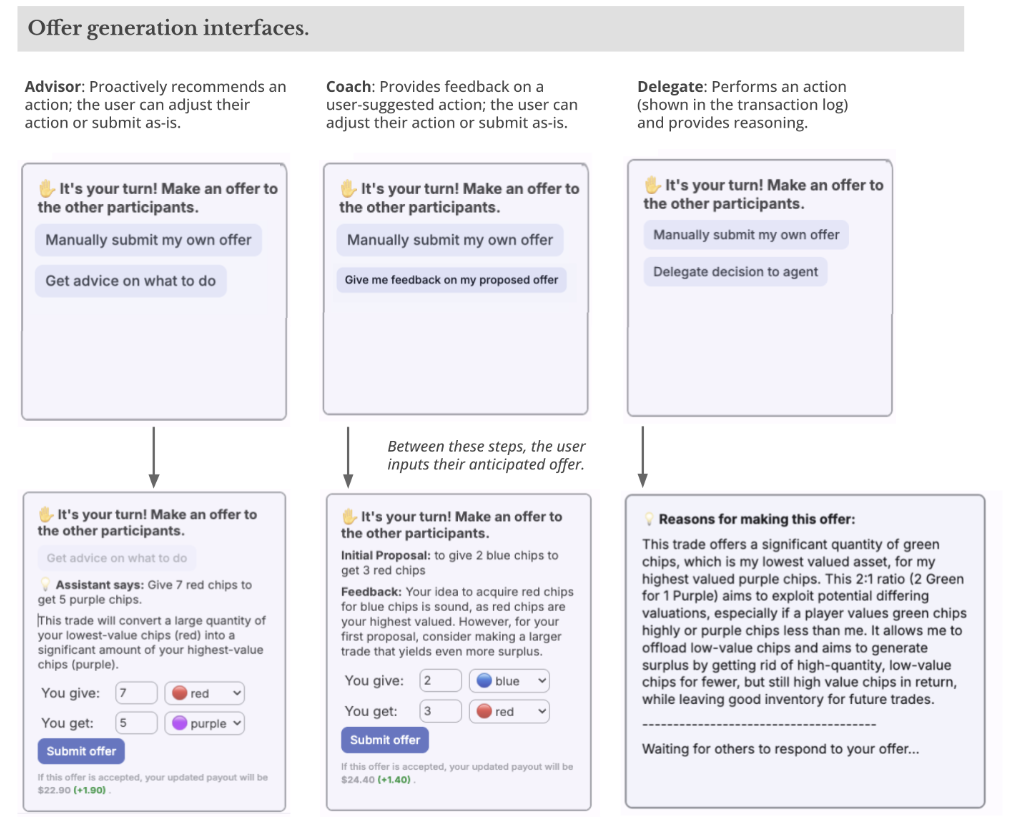Click "Get advice on what to do" in the top panel

130,281
